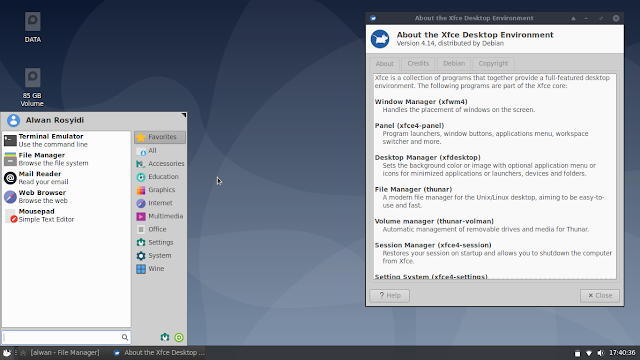Select the Multimedia category
Viewport: 640px width, 360px height.
(160, 216)
